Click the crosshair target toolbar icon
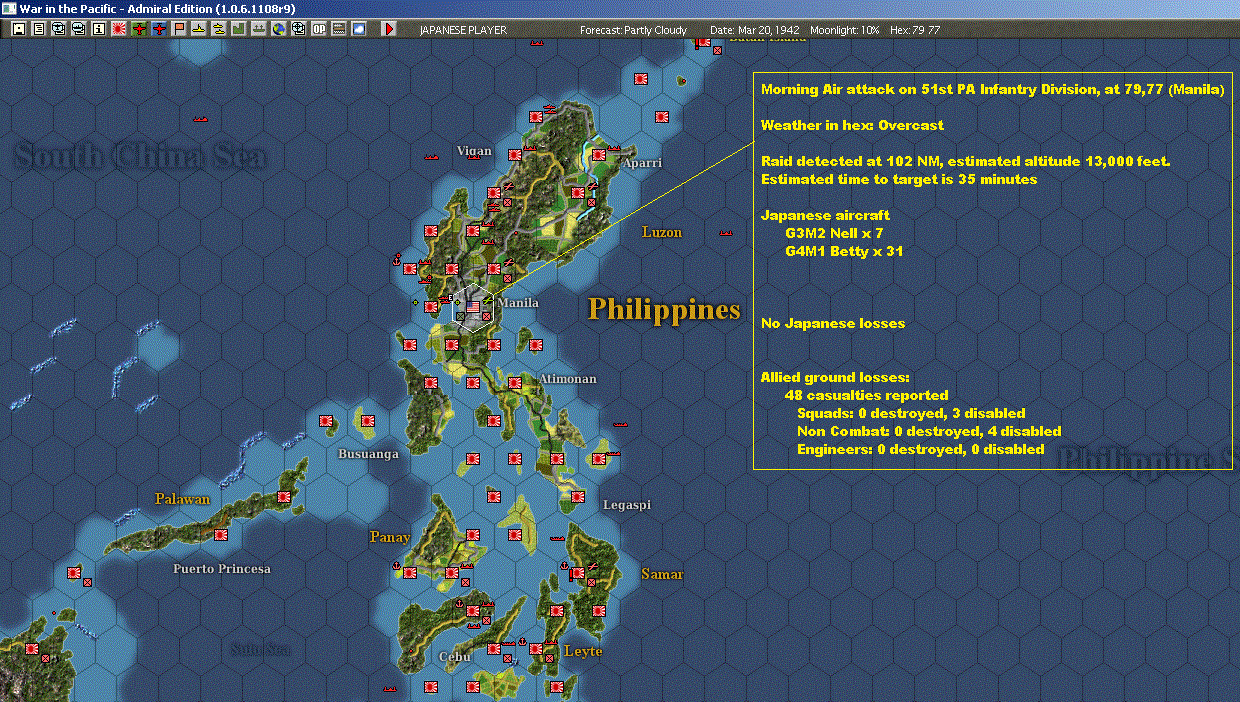The width and height of the screenshot is (1240, 702). click(299, 29)
